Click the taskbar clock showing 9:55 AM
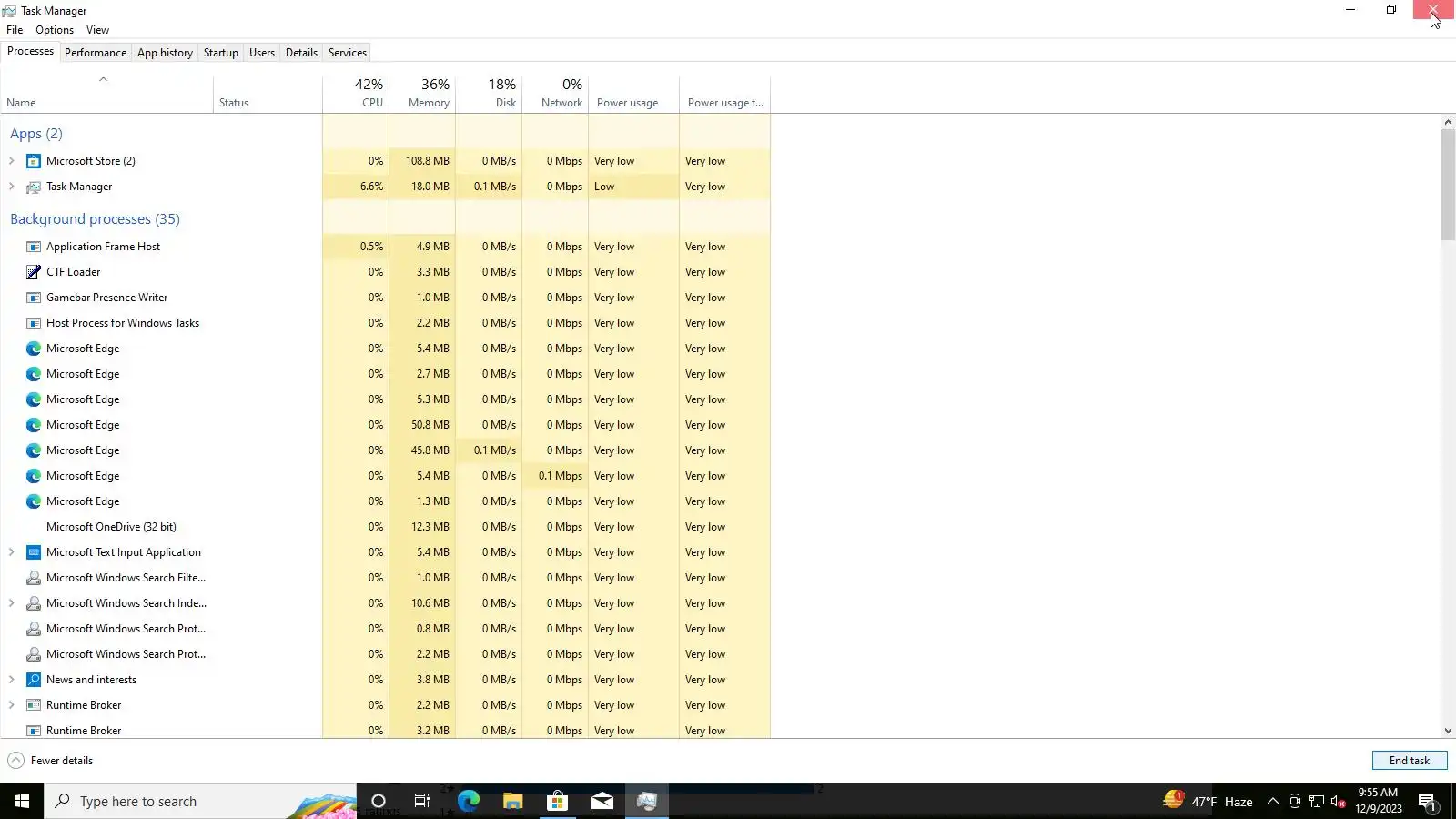The image size is (1456, 819). [x=1378, y=801]
